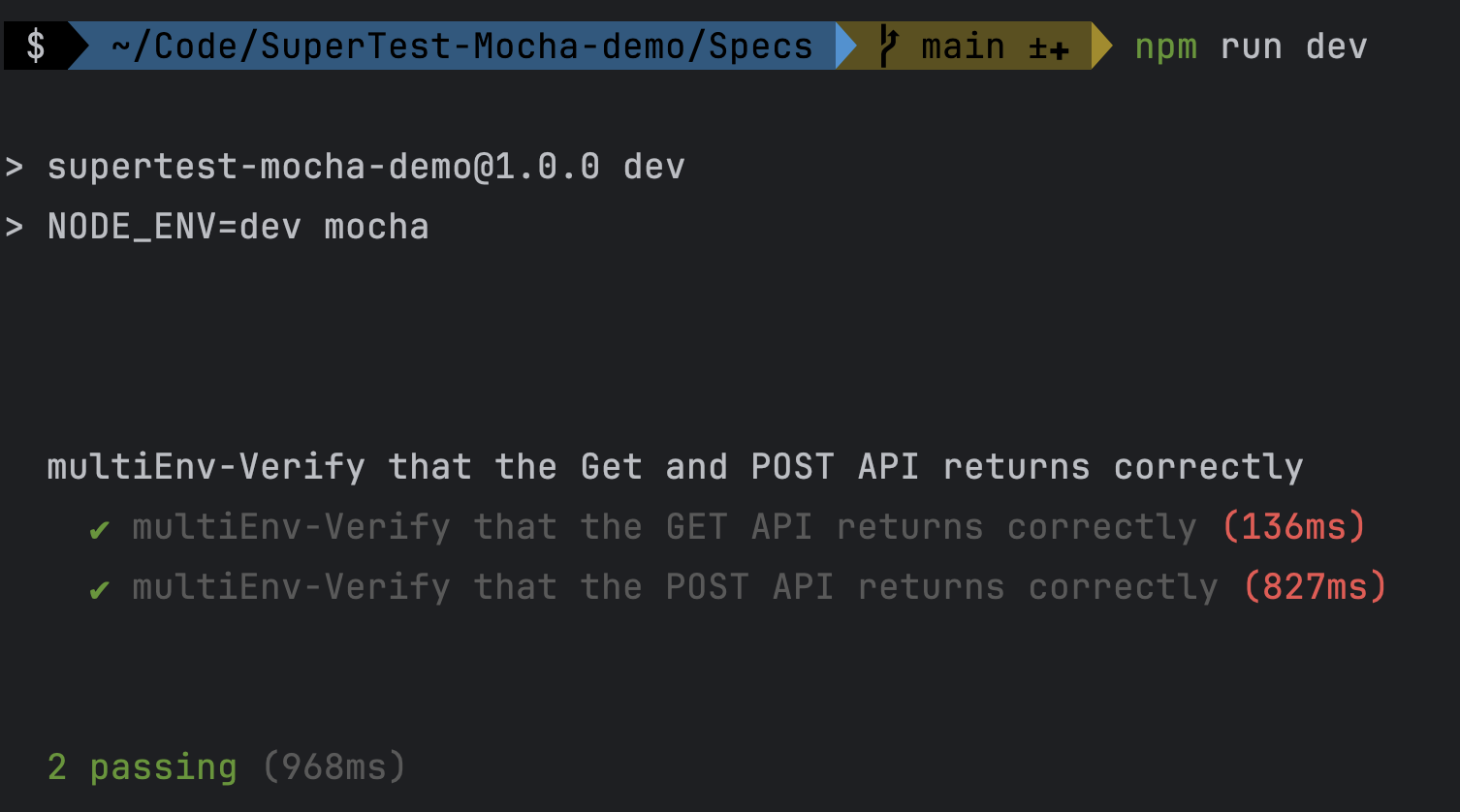Screen dimensions: 1460x812
Task: Click the green checkmark beside POST API test
Action: (x=99, y=589)
